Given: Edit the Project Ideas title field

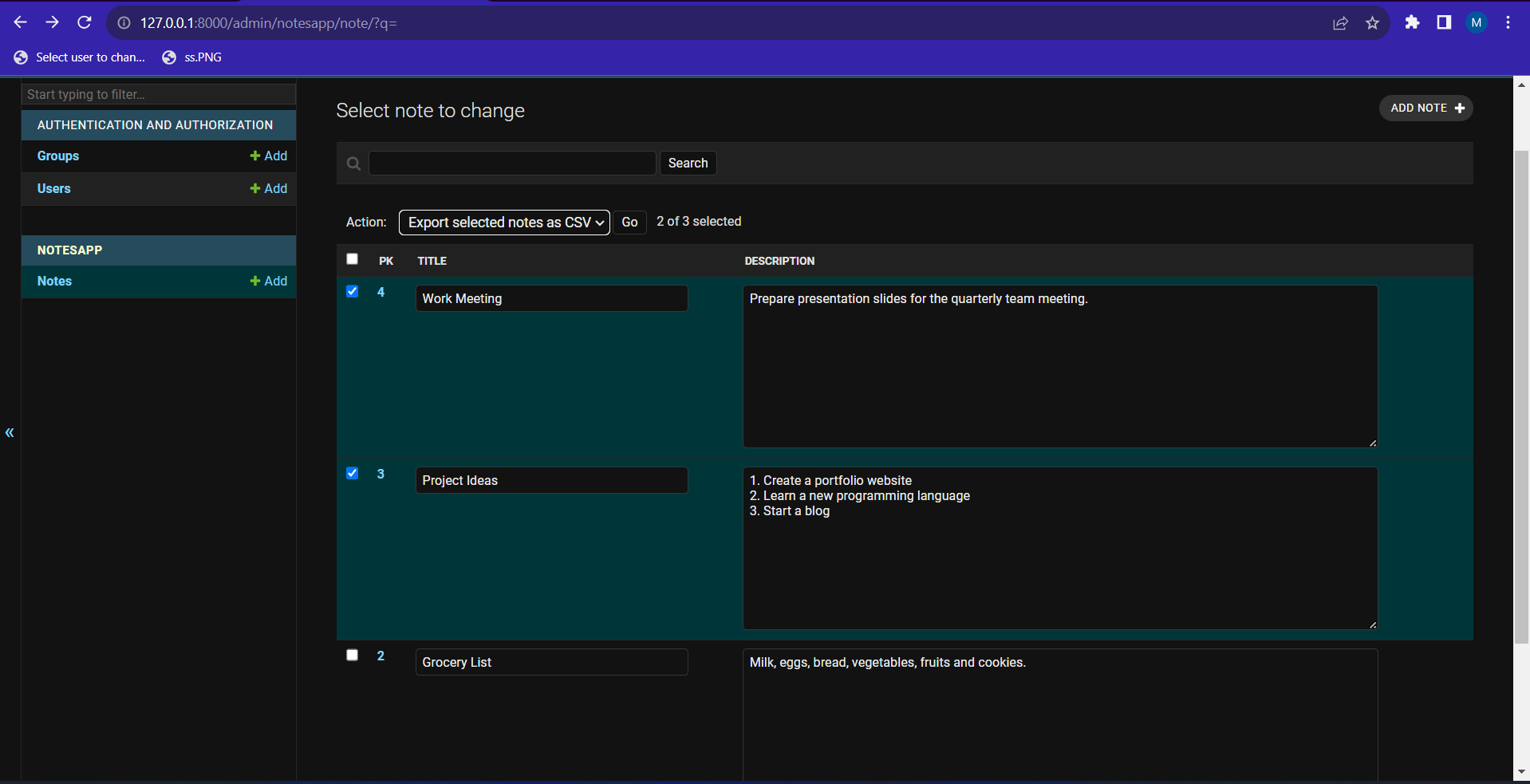Looking at the screenshot, I should click(x=552, y=481).
